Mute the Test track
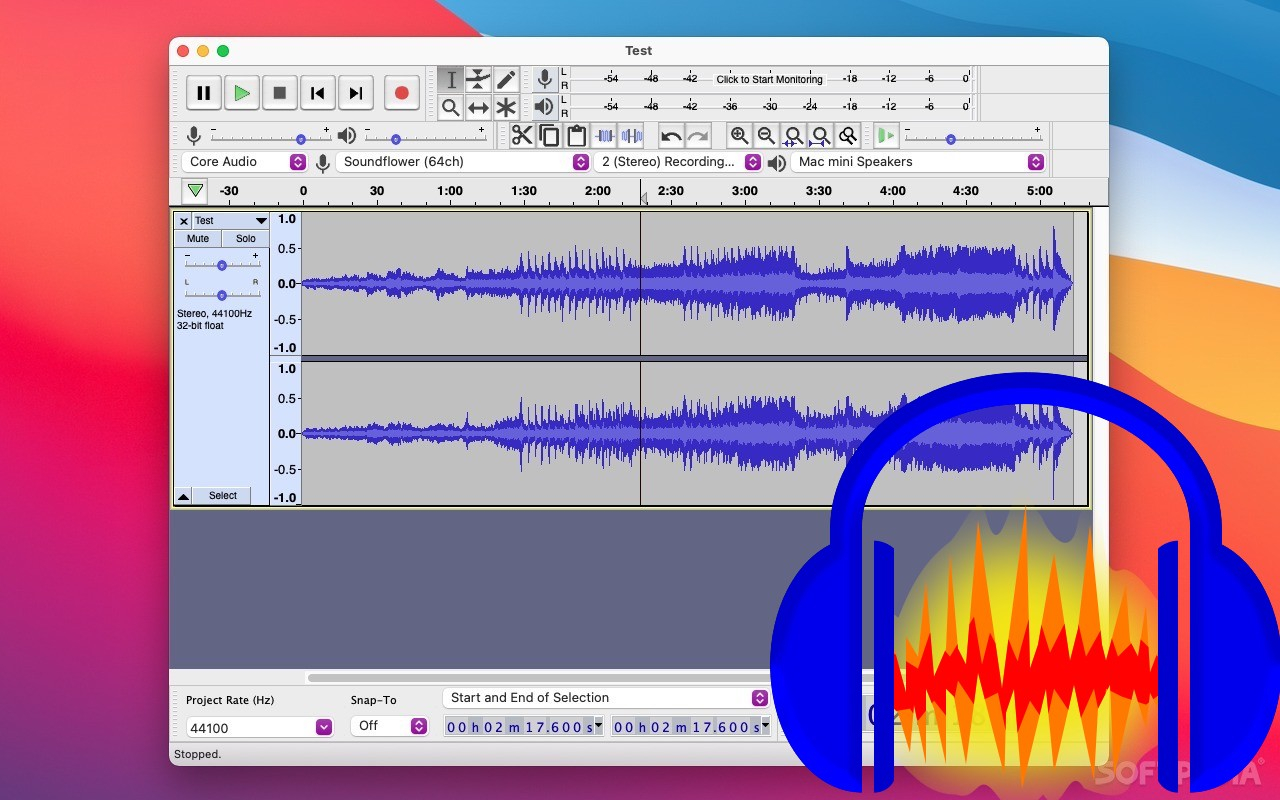This screenshot has width=1280, height=800. tap(197, 238)
